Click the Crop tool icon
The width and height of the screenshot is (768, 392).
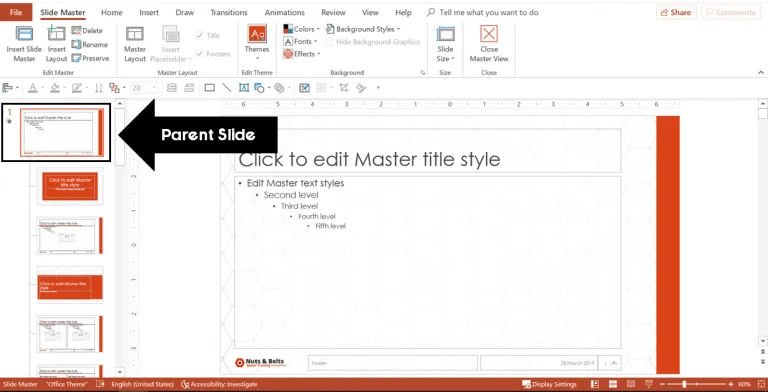(343, 88)
